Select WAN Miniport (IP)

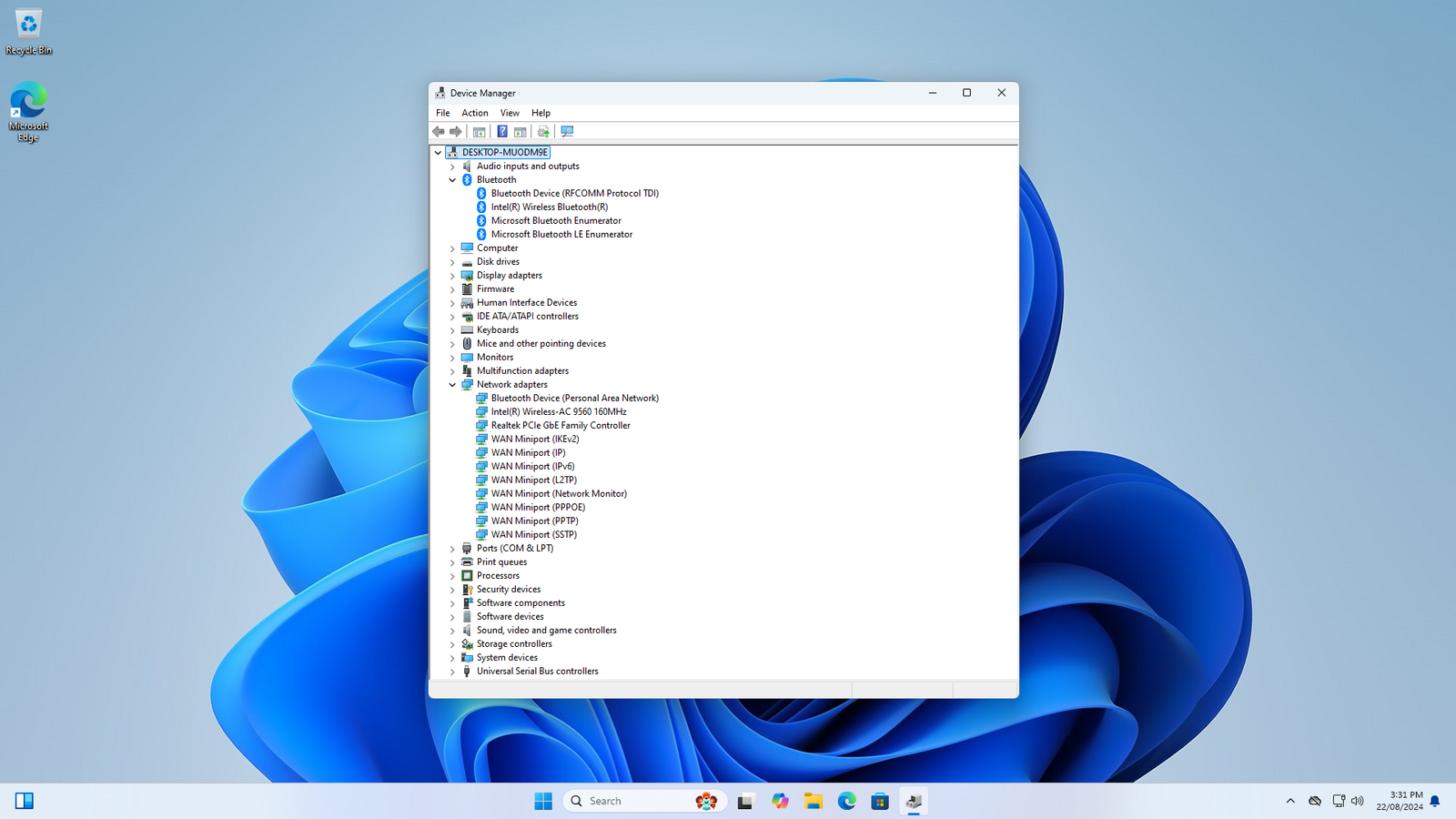(528, 452)
